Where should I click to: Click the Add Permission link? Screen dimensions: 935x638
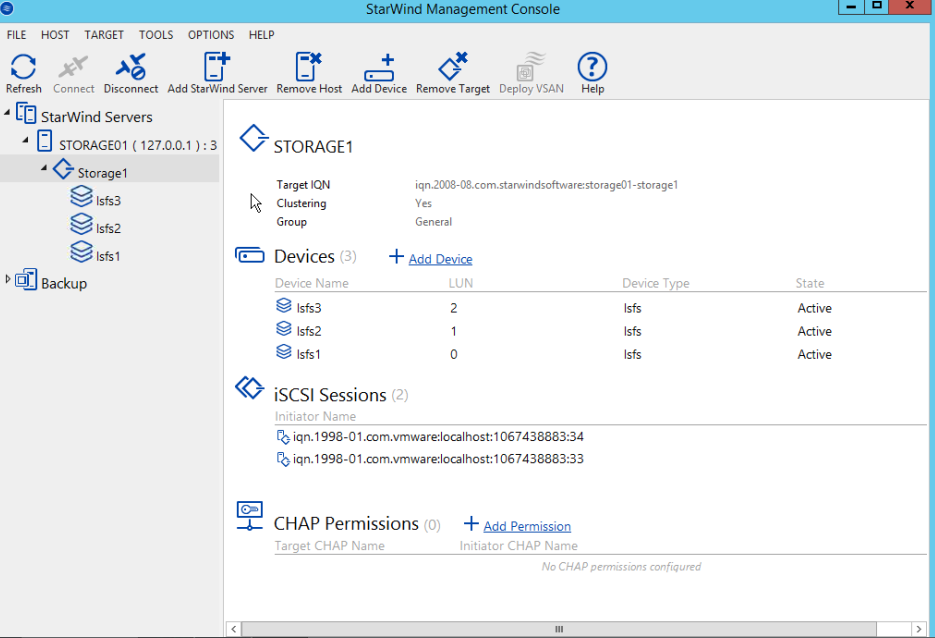pyautogui.click(x=527, y=526)
